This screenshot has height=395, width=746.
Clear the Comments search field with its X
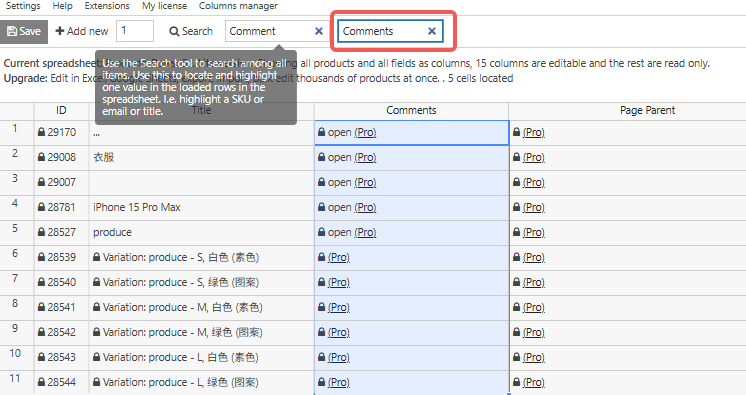click(x=432, y=31)
